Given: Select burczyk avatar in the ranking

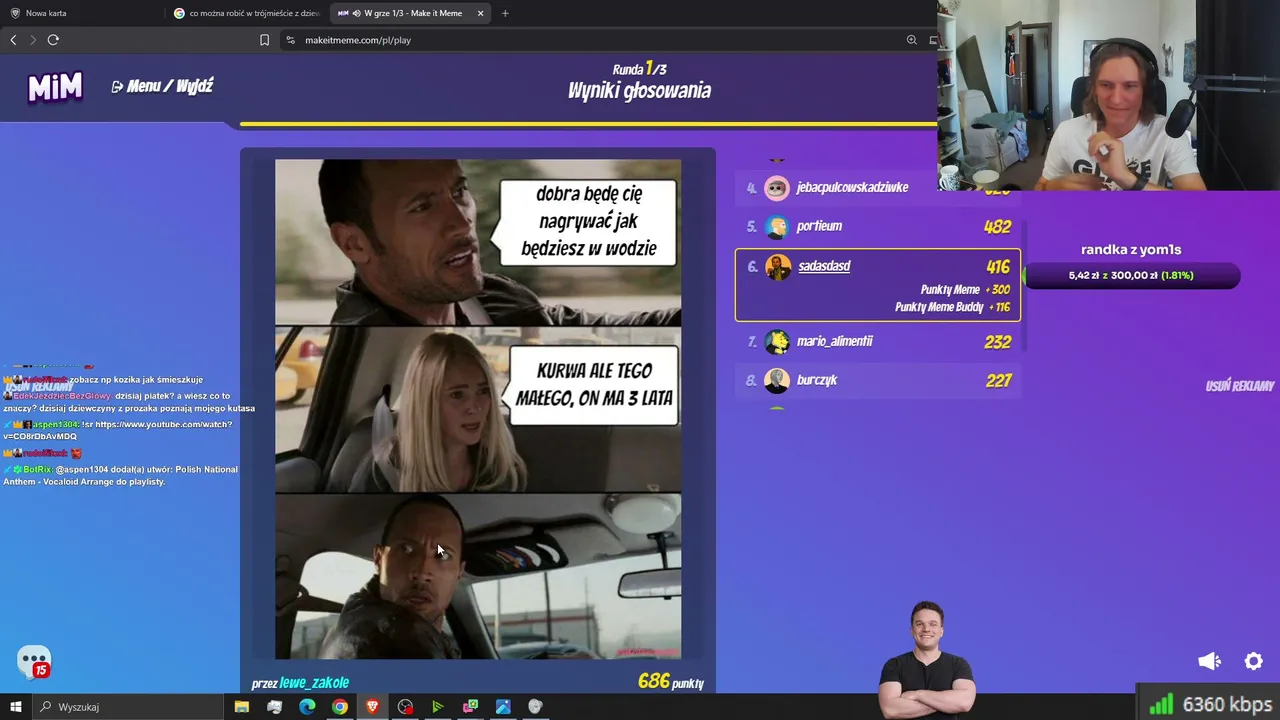Looking at the screenshot, I should [x=777, y=381].
